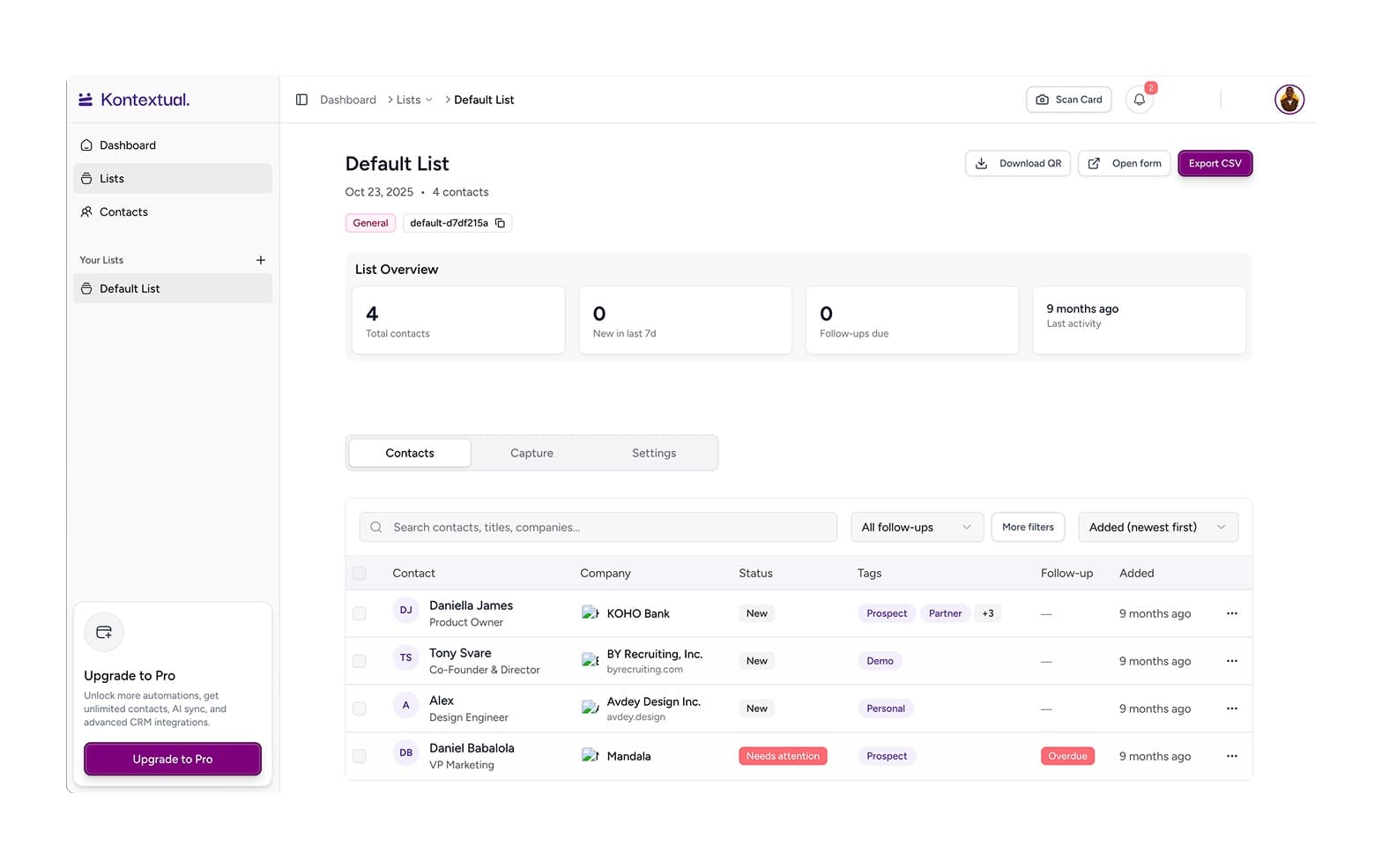Expand the All follow-ups dropdown
This screenshot has height=868, width=1382.
pos(917,527)
